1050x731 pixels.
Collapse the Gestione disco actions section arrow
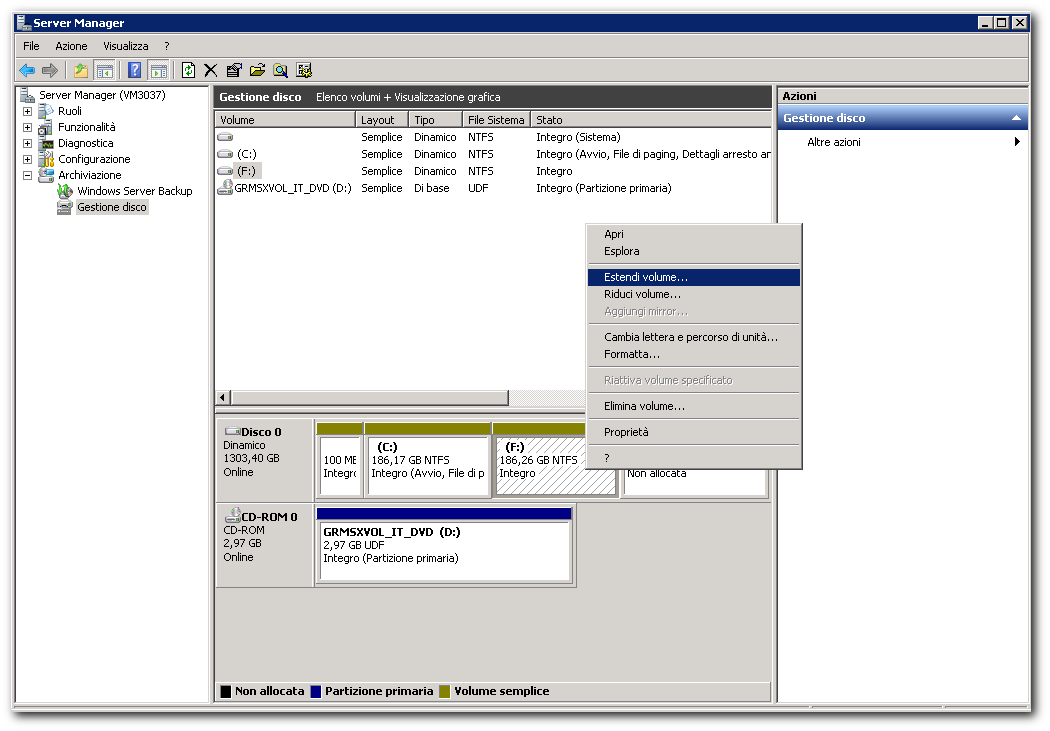1016,118
